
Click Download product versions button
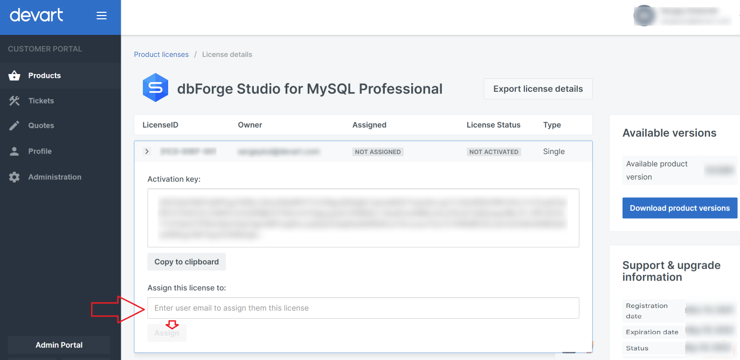[x=680, y=208]
